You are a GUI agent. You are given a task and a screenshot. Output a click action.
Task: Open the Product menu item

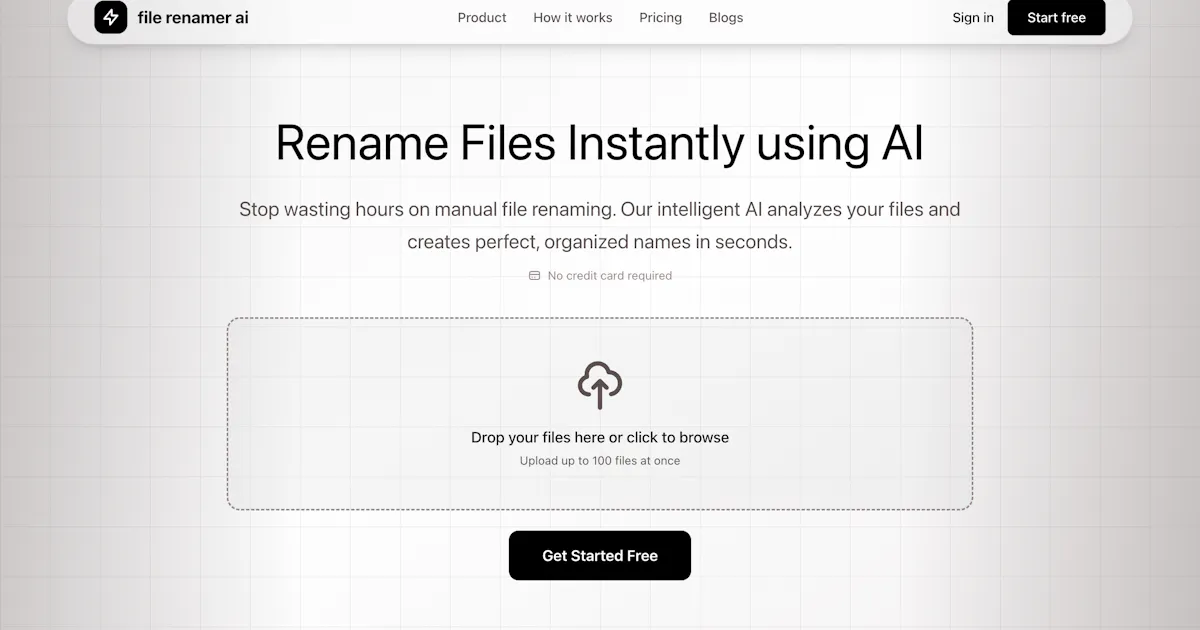tap(482, 18)
